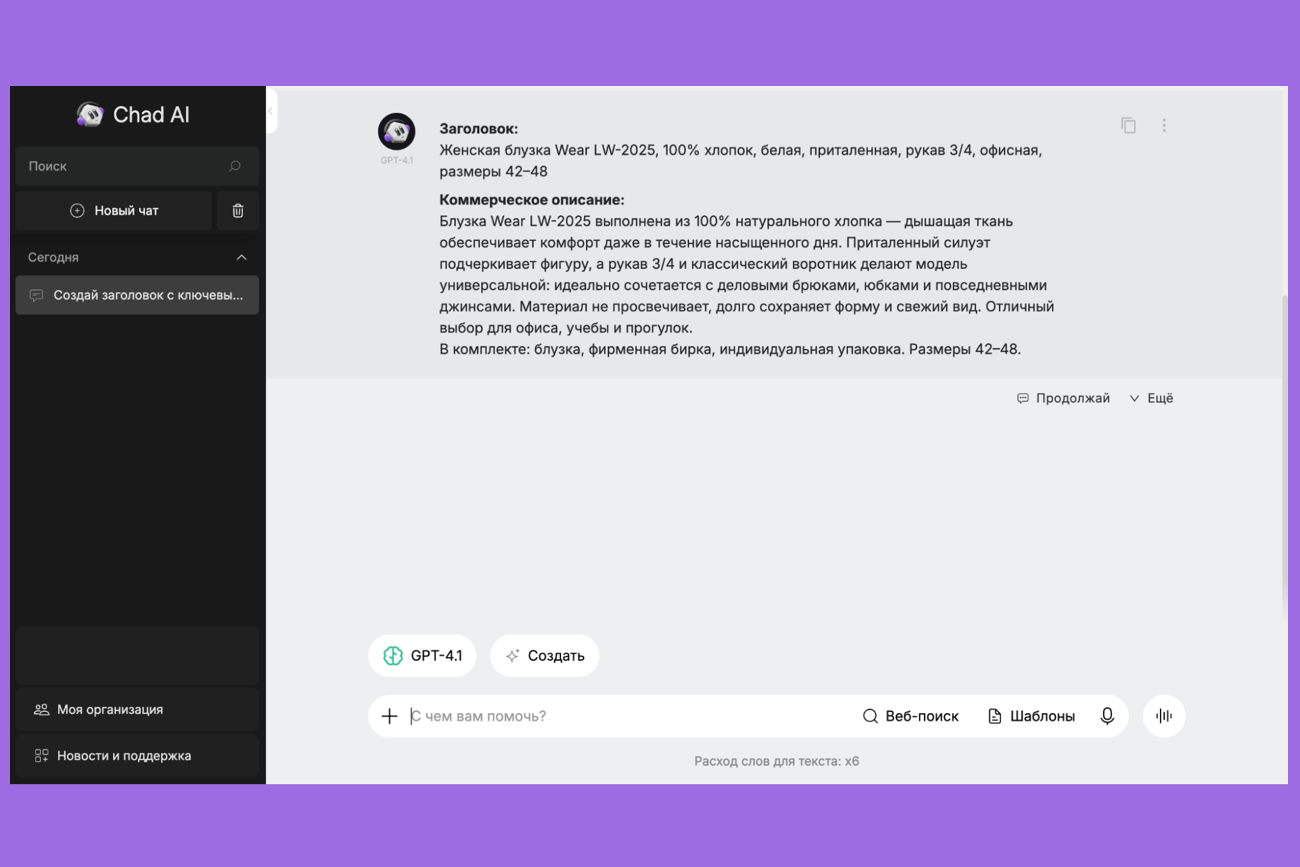Click the microphone icon in input bar
Viewport: 1300px width, 867px height.
pos(1107,716)
